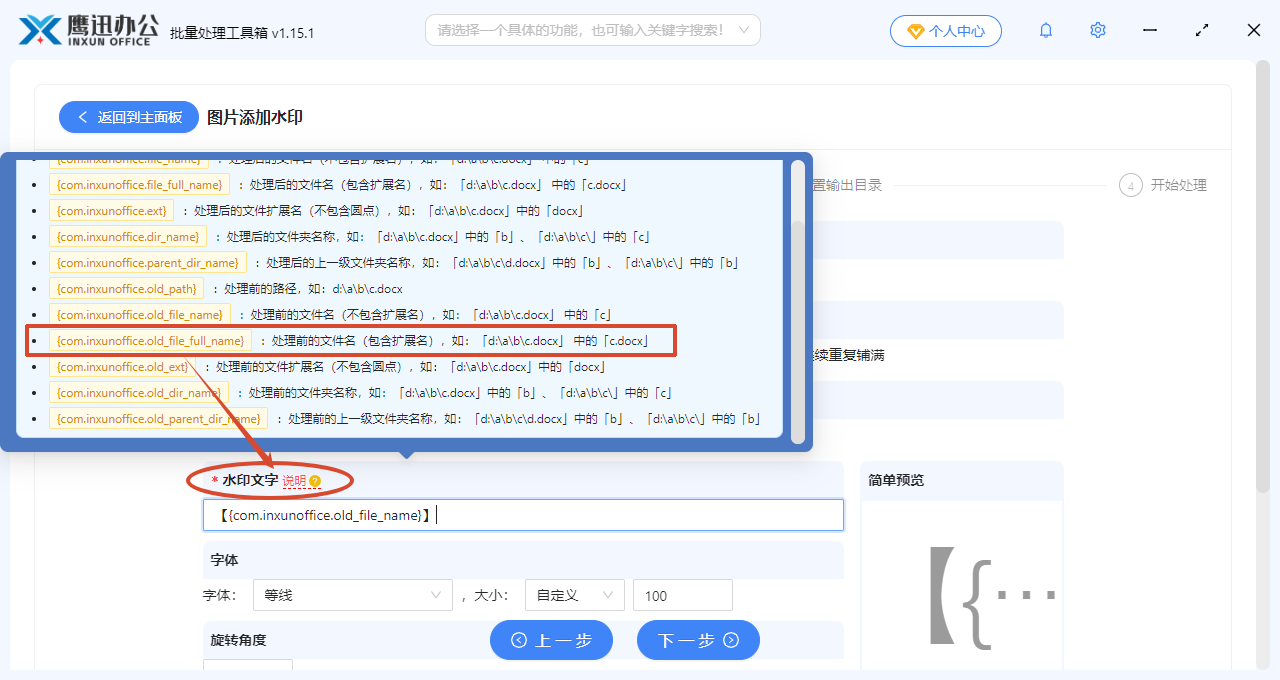The width and height of the screenshot is (1280, 680).
Task: Click the question mark icon beside 说明
Action: pos(315,482)
